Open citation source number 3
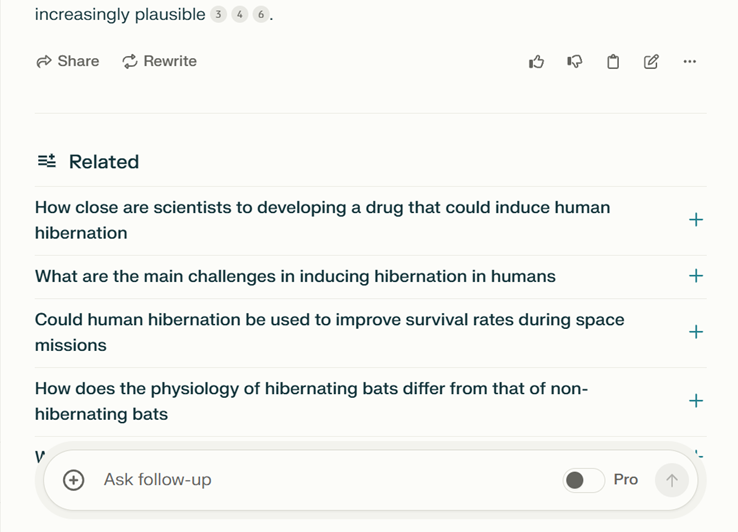Image resolution: width=738 pixels, height=532 pixels. coord(218,15)
